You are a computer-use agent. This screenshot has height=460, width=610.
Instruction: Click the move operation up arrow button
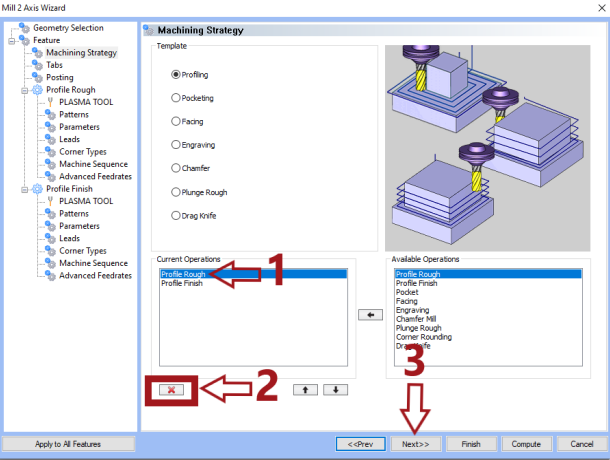point(305,390)
